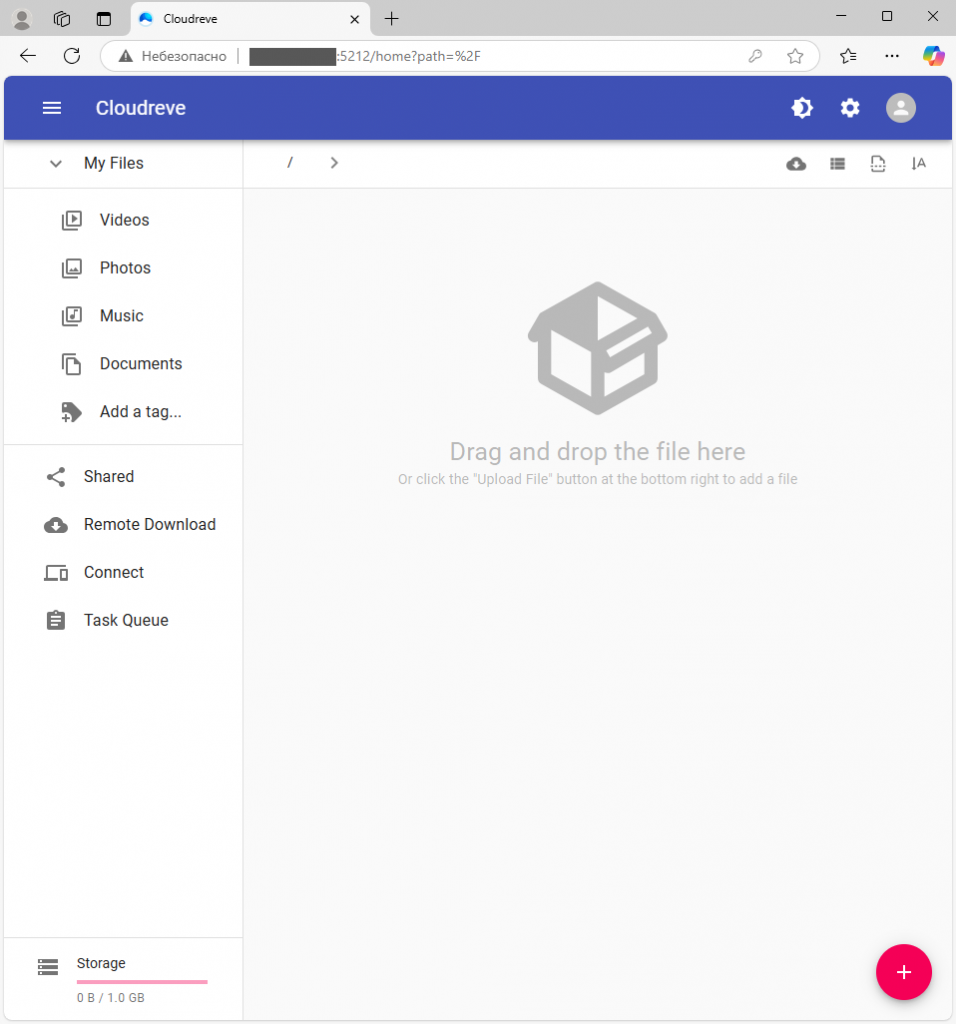Image resolution: width=956 pixels, height=1024 pixels.
Task: Open the browser profile icon
Action: (x=22, y=19)
